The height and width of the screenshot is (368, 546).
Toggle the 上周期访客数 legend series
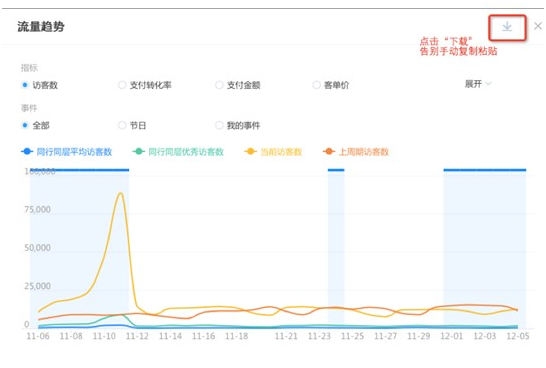tap(356, 152)
